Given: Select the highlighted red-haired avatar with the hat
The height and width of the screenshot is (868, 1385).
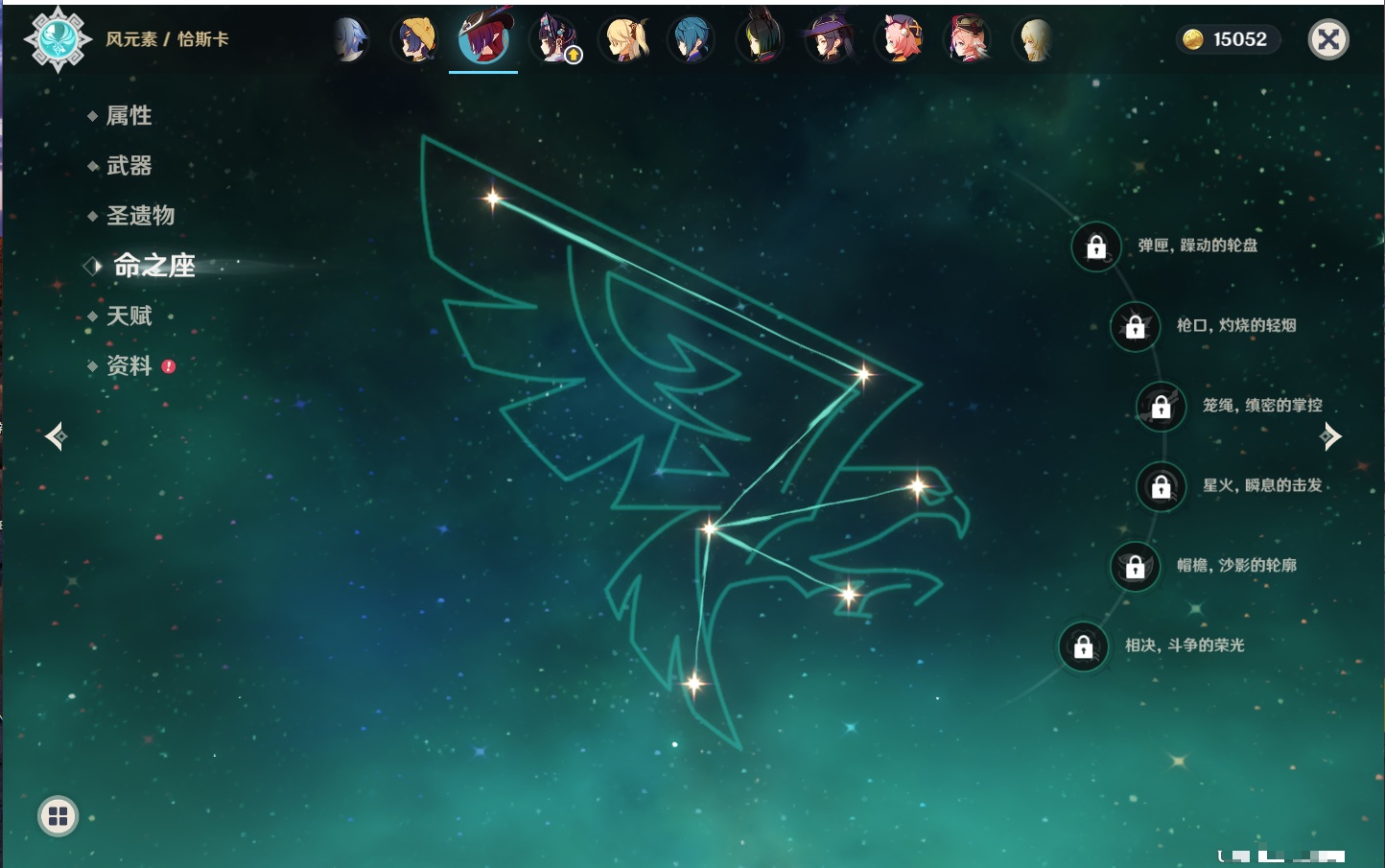Looking at the screenshot, I should 483,39.
